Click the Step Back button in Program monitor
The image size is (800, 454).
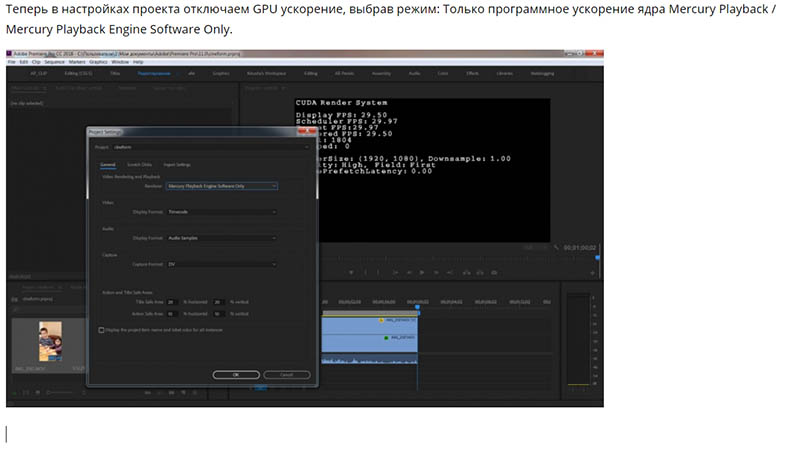coord(409,272)
